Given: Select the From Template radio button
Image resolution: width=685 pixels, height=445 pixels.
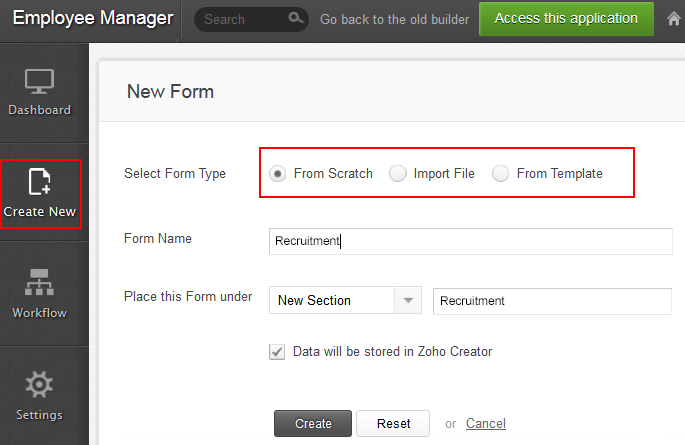Looking at the screenshot, I should click(x=501, y=174).
